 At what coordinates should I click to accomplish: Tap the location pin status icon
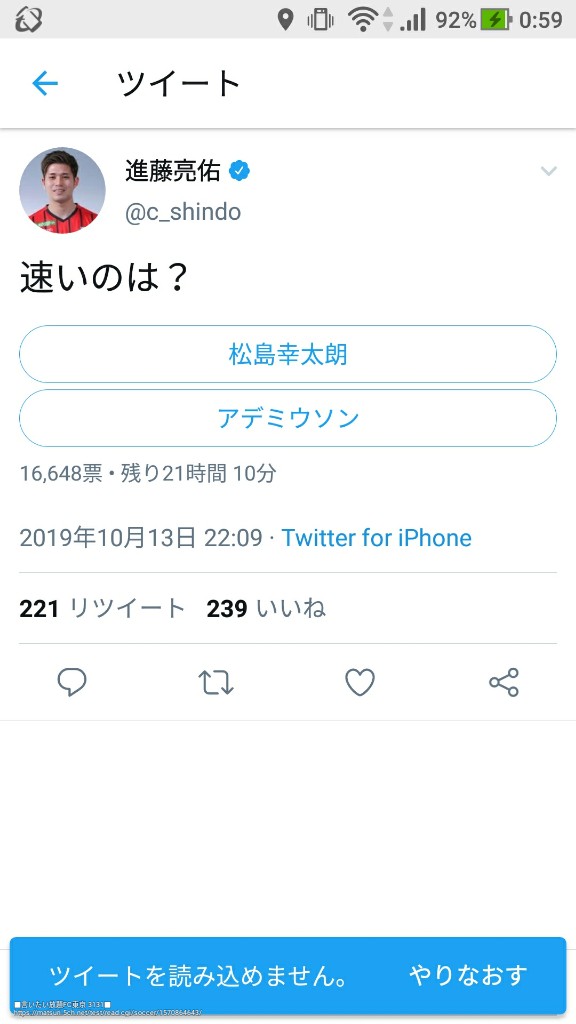[x=285, y=20]
